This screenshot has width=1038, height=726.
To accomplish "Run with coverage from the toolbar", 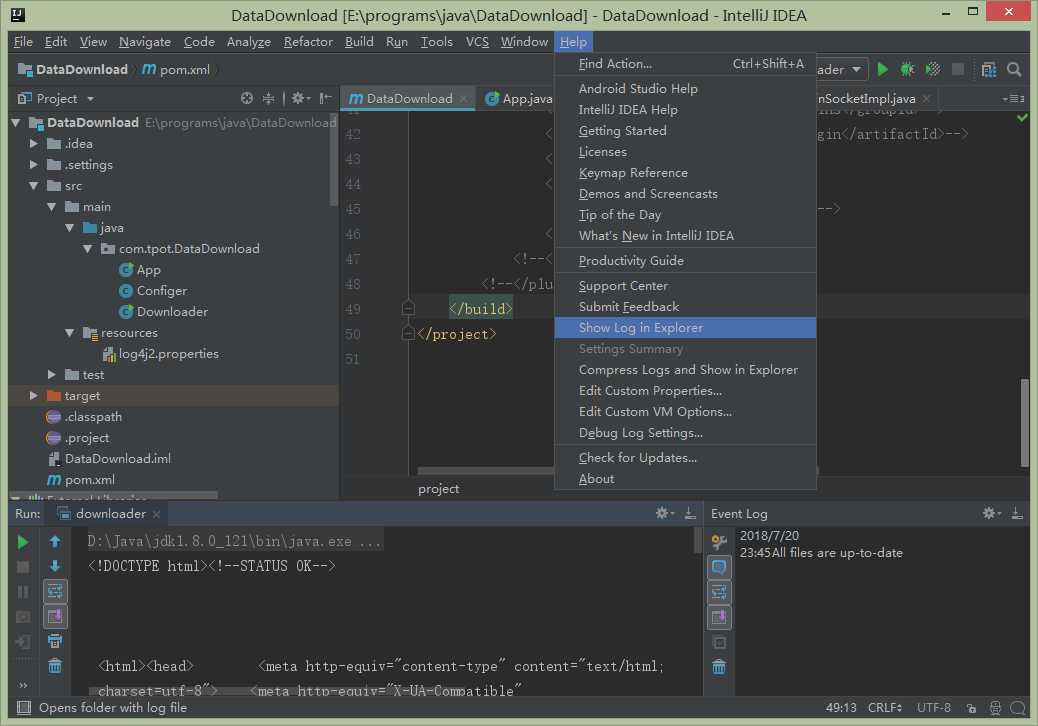I will pos(933,69).
